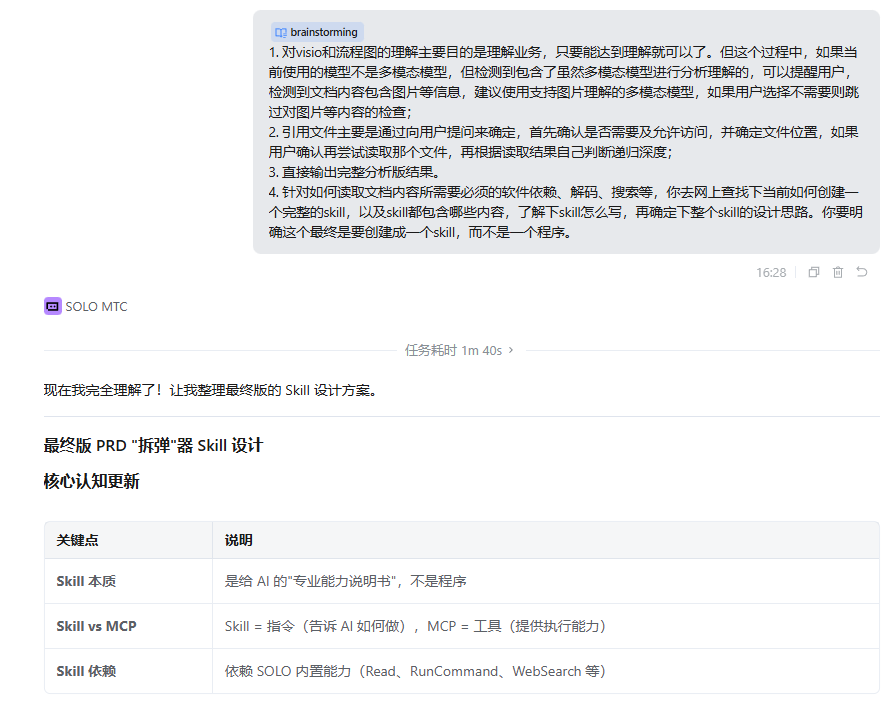The width and height of the screenshot is (896, 710).
Task: Undo to this message with revert icon
Action: [x=862, y=272]
